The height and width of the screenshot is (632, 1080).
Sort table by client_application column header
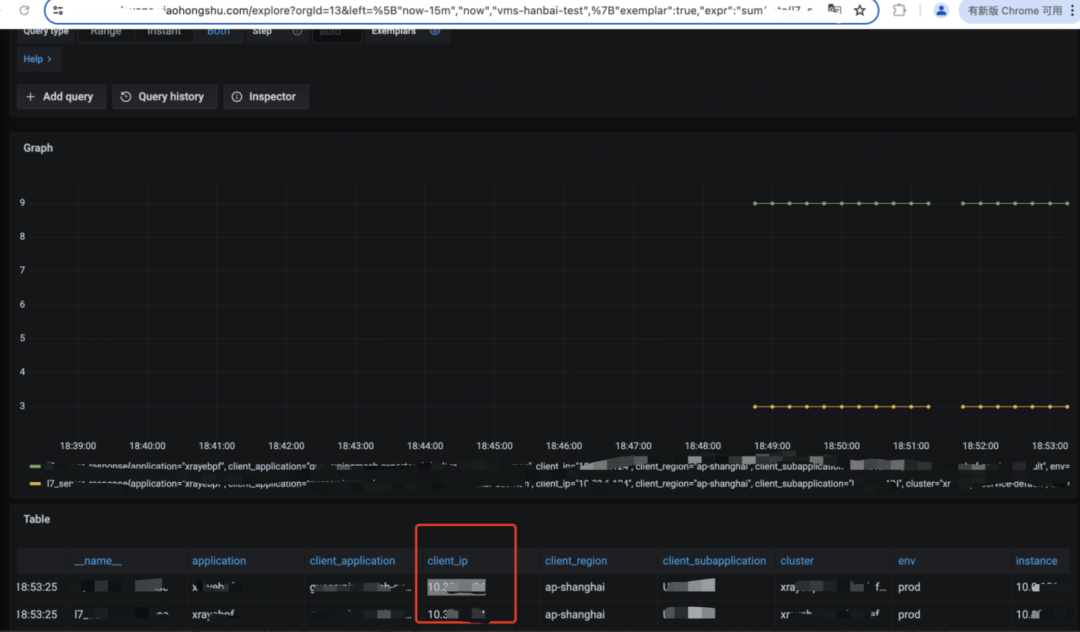352,561
